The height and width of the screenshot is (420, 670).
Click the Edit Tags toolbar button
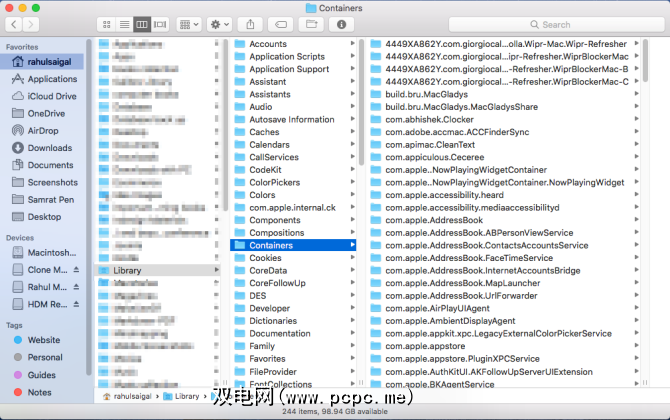tap(281, 25)
